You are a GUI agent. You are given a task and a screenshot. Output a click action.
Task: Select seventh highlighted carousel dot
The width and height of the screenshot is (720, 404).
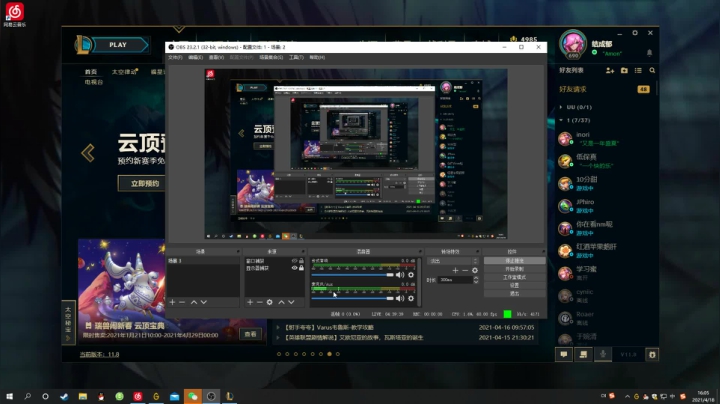click(329, 354)
